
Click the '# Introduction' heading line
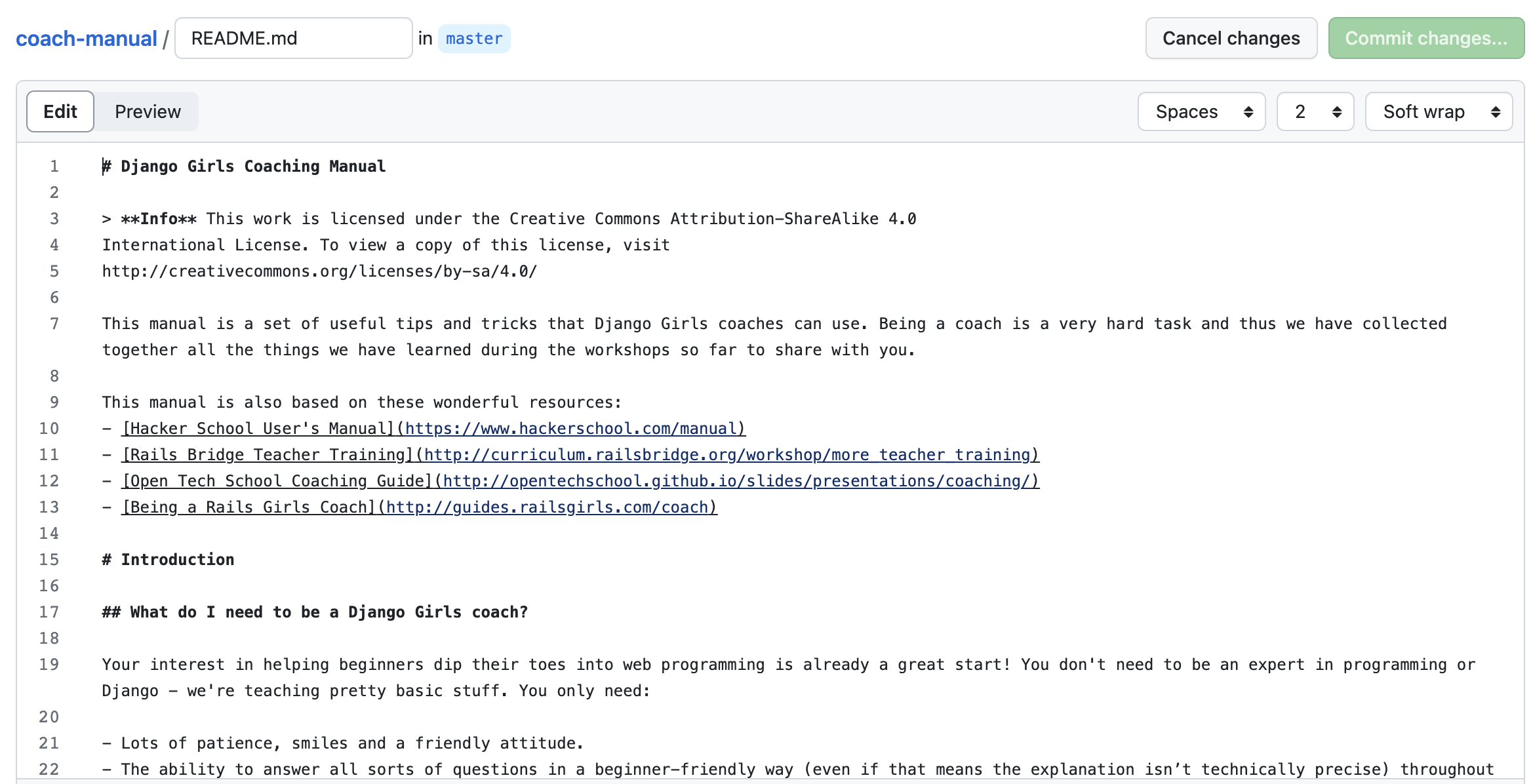(x=169, y=560)
